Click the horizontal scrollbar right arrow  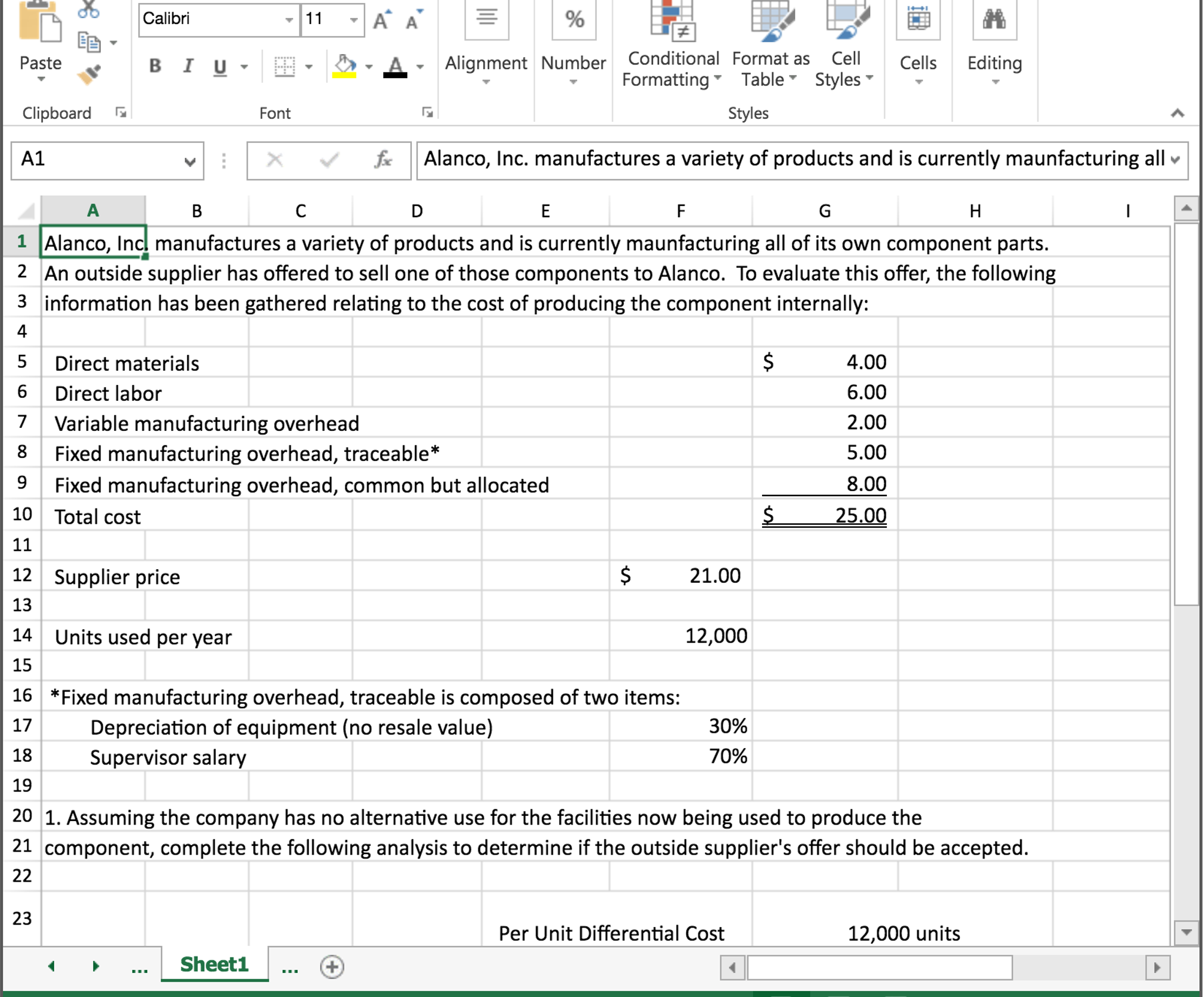[1157, 968]
